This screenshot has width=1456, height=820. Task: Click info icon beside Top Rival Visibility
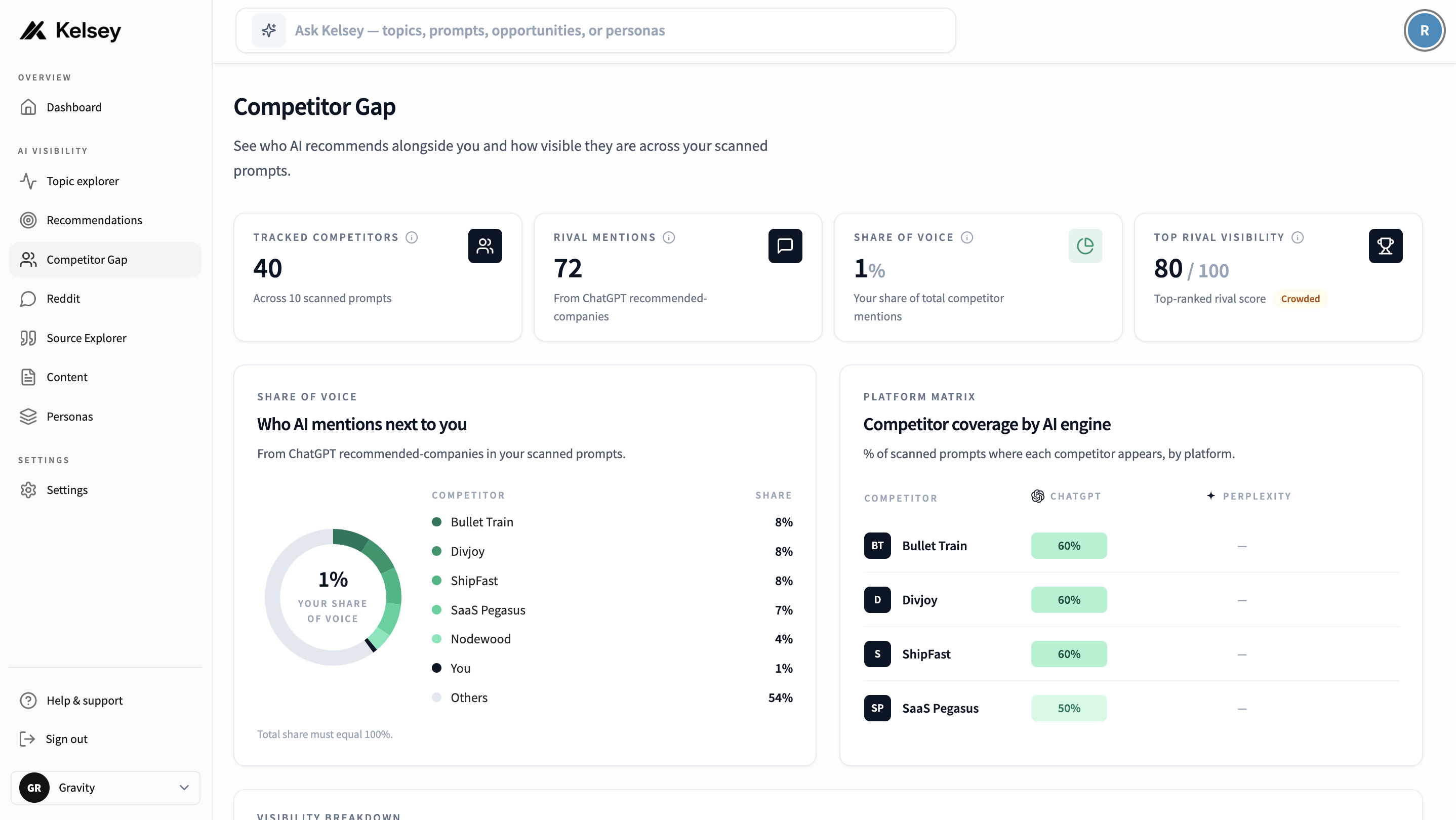tap(1297, 237)
